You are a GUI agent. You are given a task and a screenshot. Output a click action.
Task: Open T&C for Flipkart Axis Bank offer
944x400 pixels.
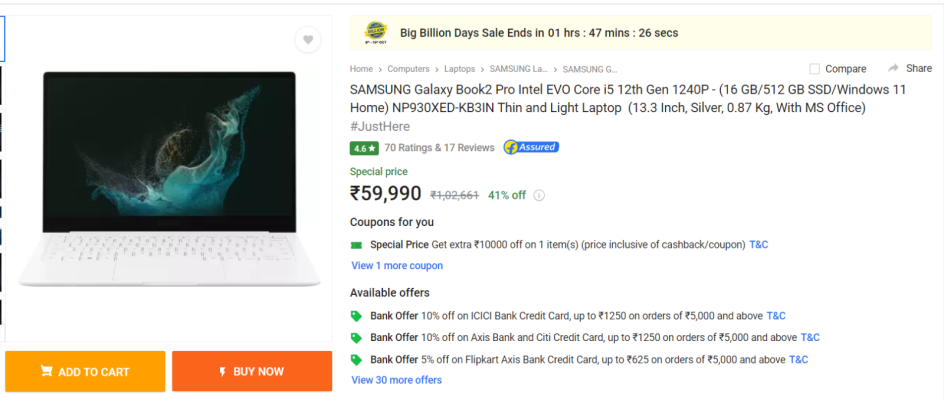tap(798, 360)
